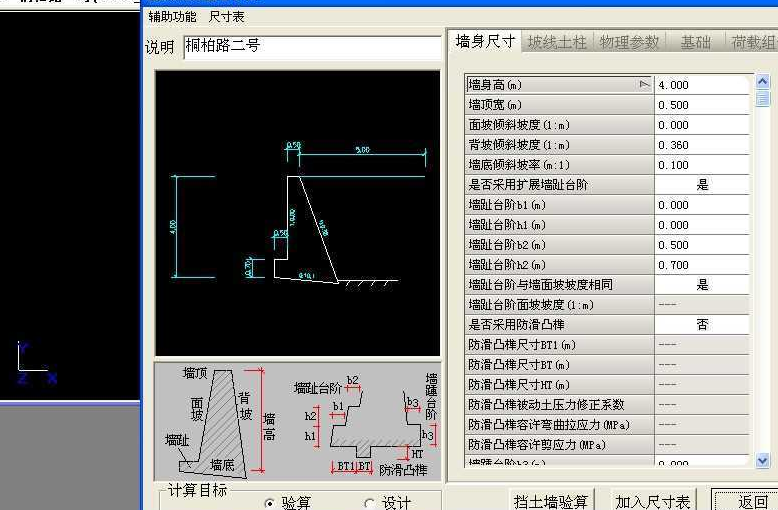Click the scrollbar down arrow in parameter table
Image resolution: width=778 pixels, height=510 pixels.
tap(762, 459)
